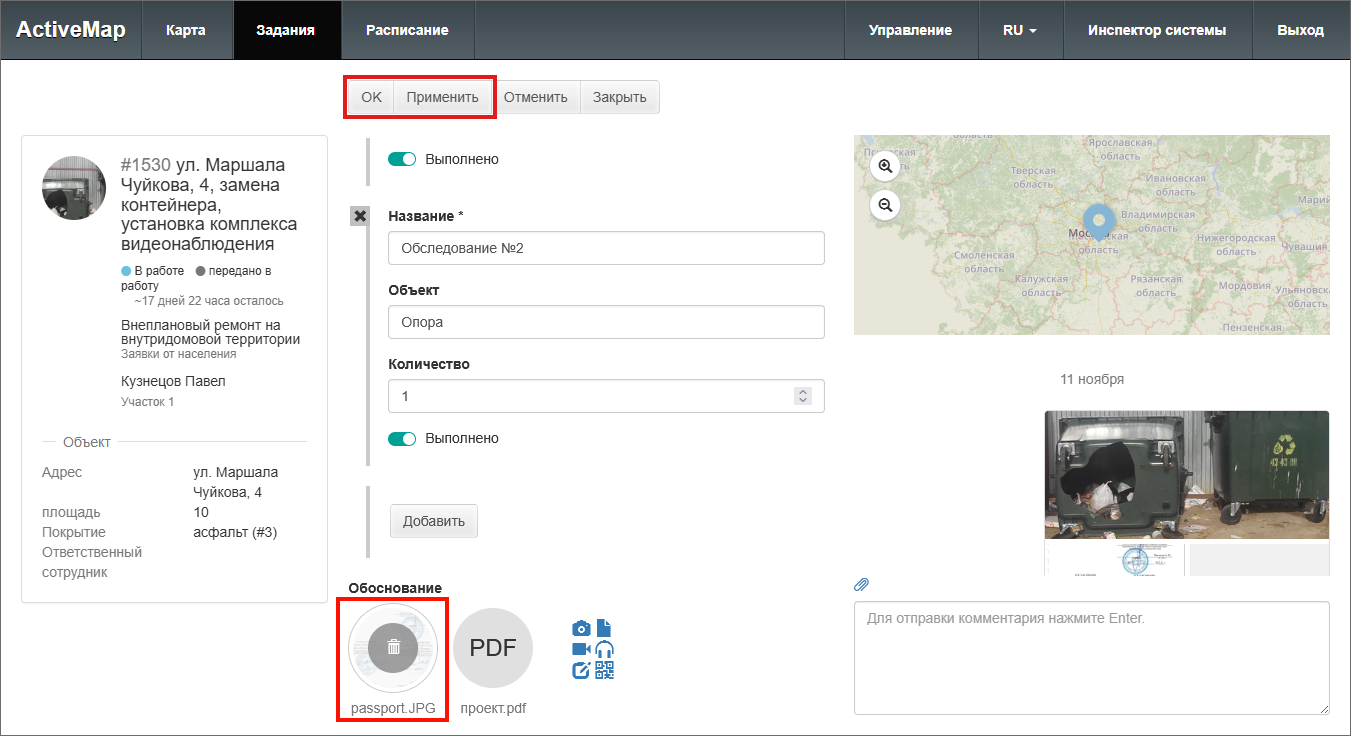The height and width of the screenshot is (736, 1351).
Task: Zoom in on the map
Action: pyautogui.click(x=885, y=166)
